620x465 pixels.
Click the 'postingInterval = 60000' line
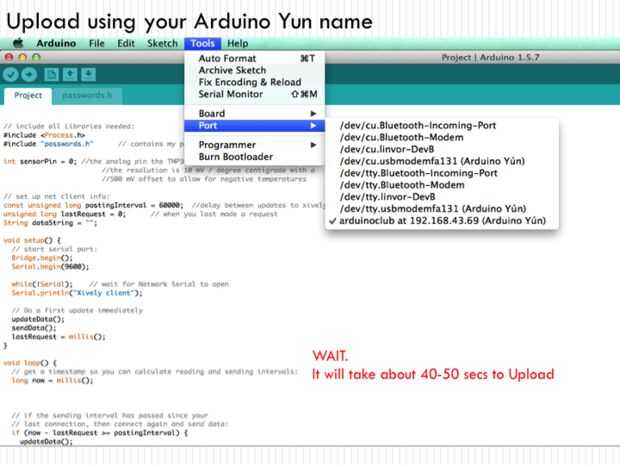point(93,205)
